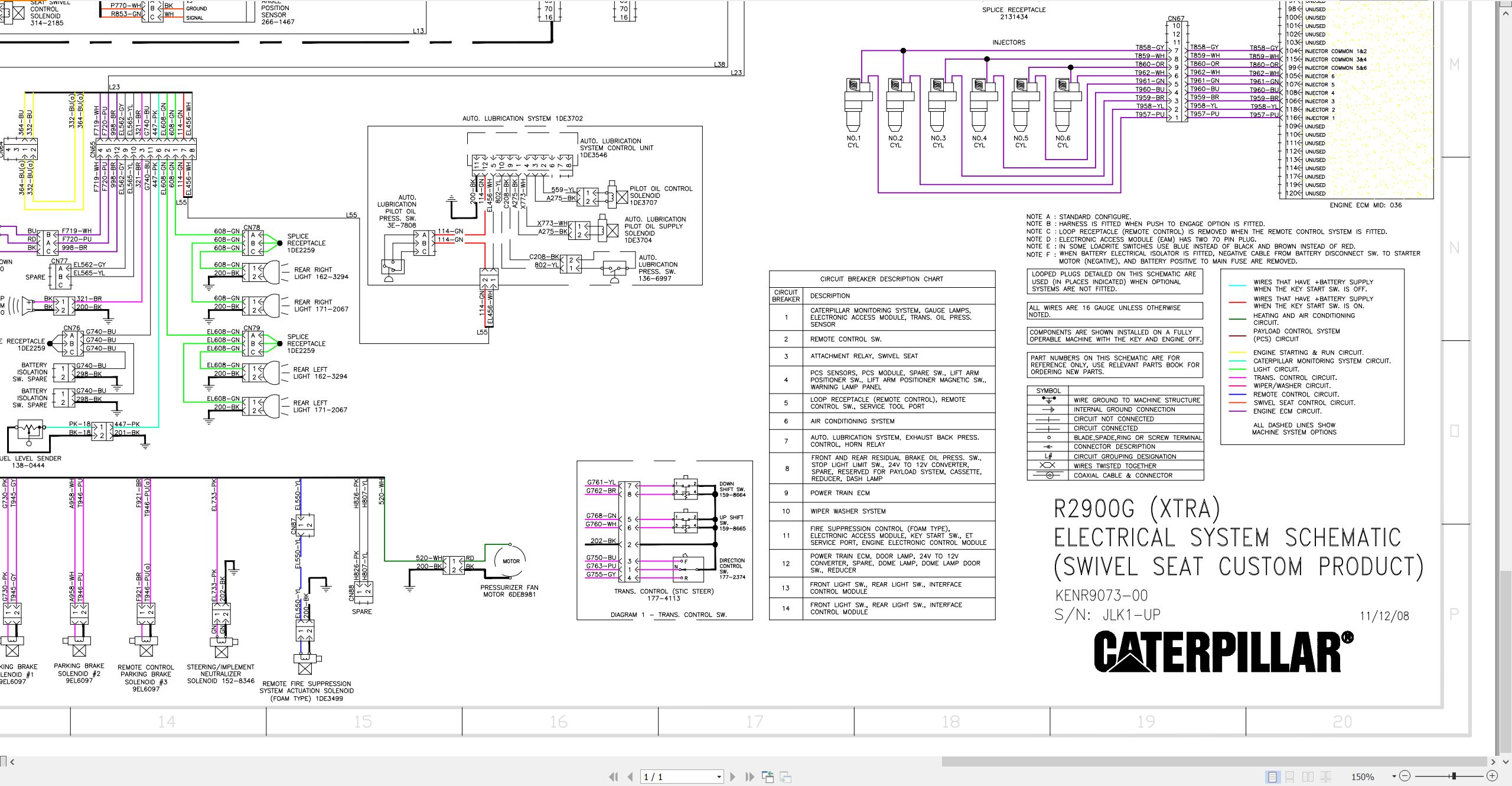Click the date 11/12/08

click(x=1384, y=616)
